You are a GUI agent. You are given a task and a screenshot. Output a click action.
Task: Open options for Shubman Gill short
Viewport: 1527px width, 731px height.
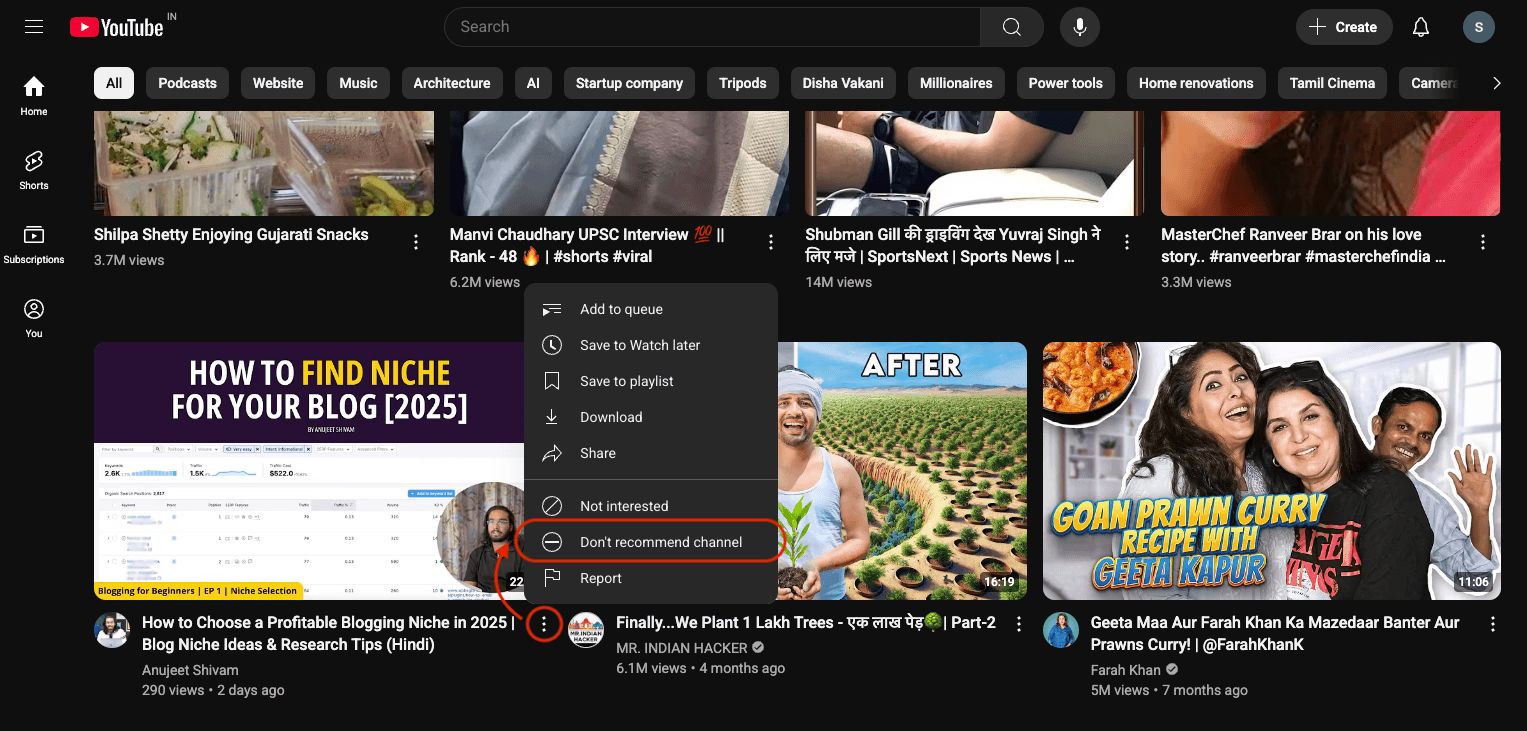(x=1127, y=242)
